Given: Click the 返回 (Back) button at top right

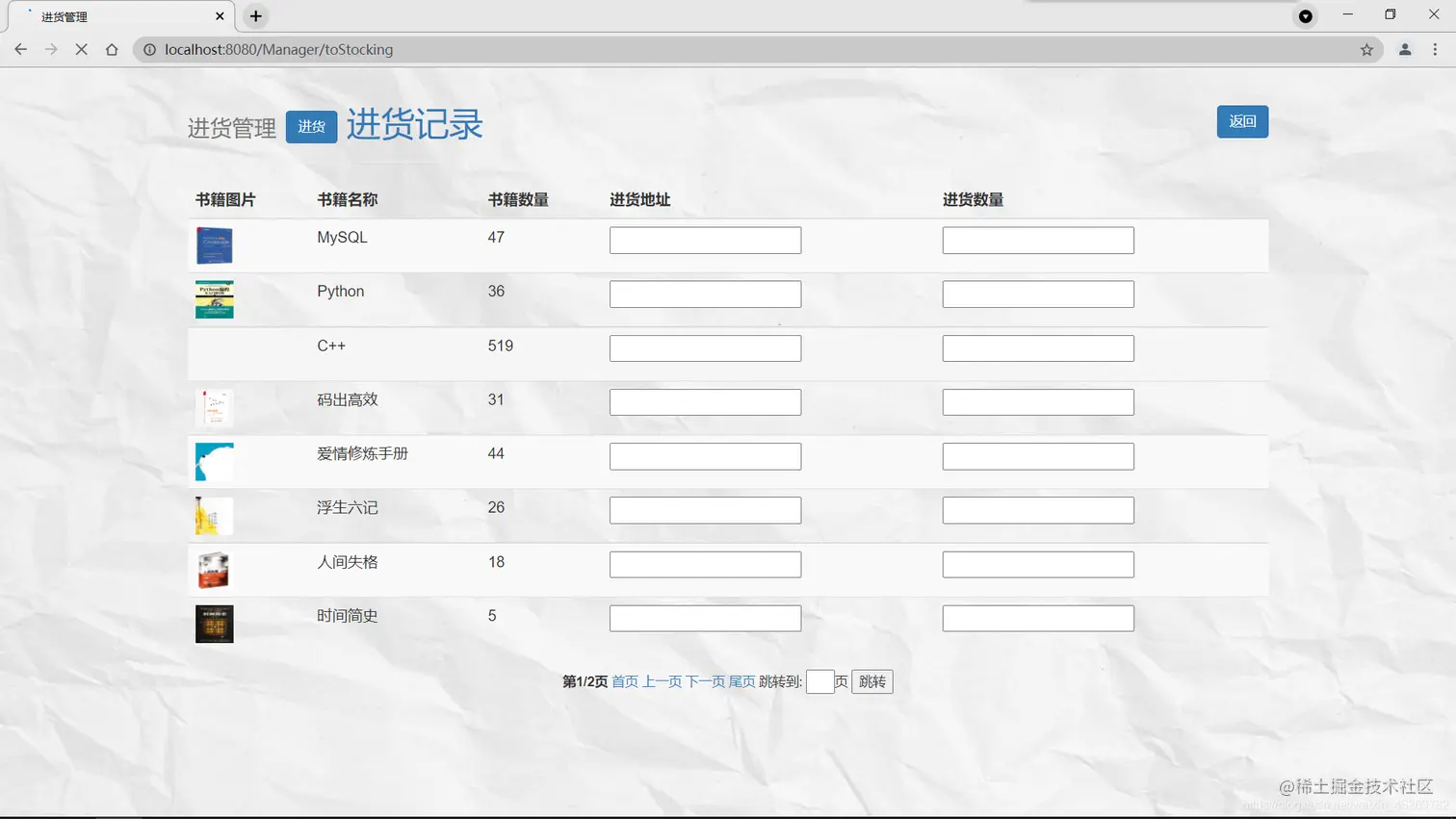Looking at the screenshot, I should point(1242,121).
